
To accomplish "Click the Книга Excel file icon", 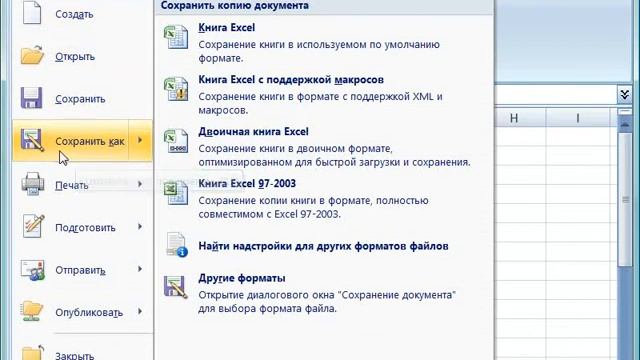I will pos(176,37).
